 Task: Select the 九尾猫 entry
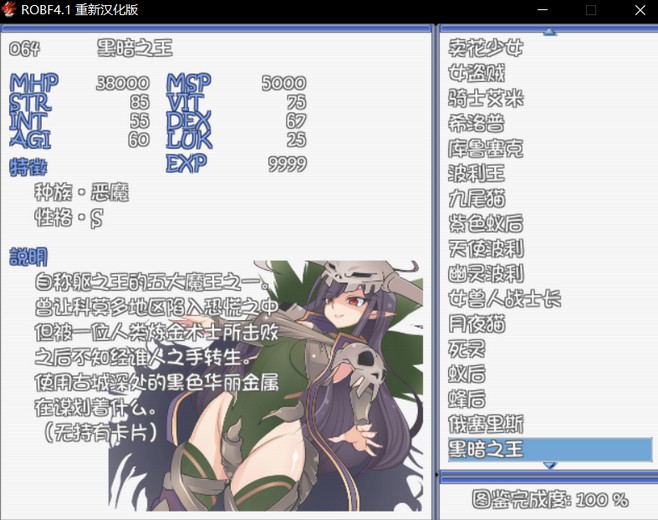(476, 198)
